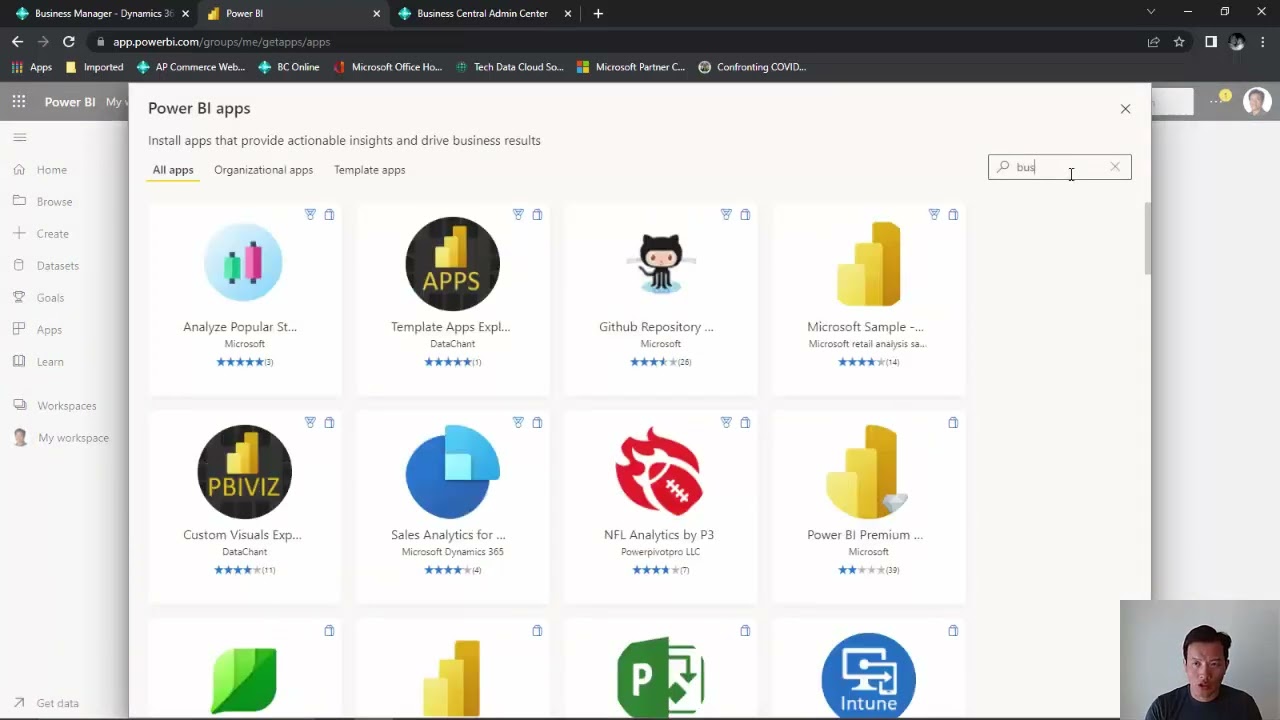Switch to Template apps tab
The image size is (1280, 720).
coord(369,170)
